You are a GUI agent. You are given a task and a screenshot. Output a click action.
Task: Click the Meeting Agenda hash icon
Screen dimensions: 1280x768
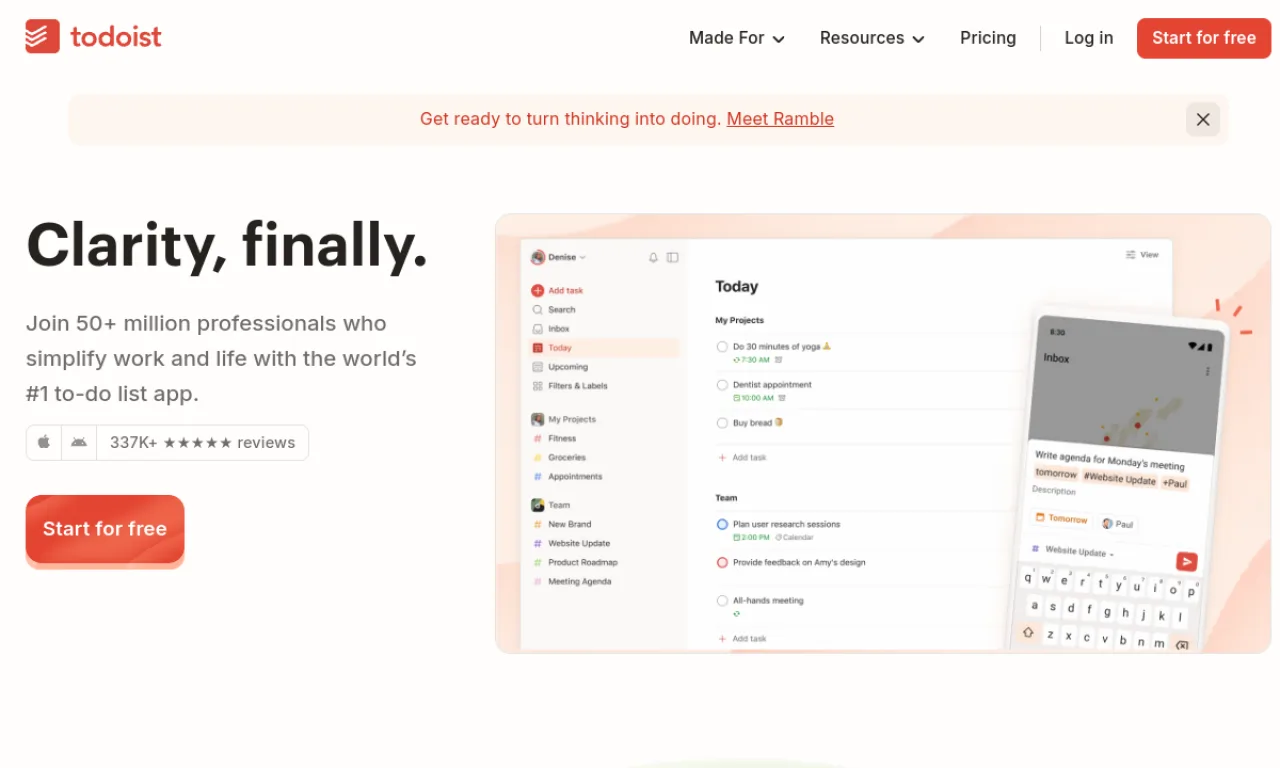point(538,581)
